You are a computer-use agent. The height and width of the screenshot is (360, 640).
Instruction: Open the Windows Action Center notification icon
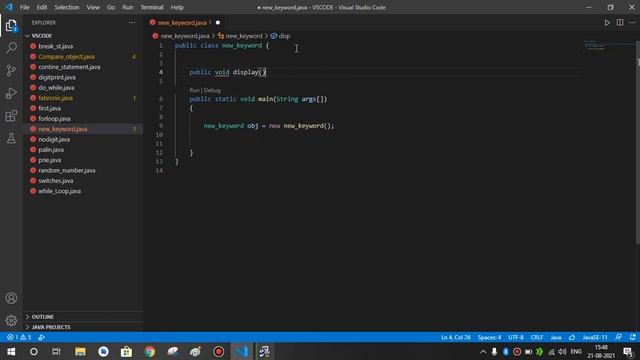(x=628, y=351)
